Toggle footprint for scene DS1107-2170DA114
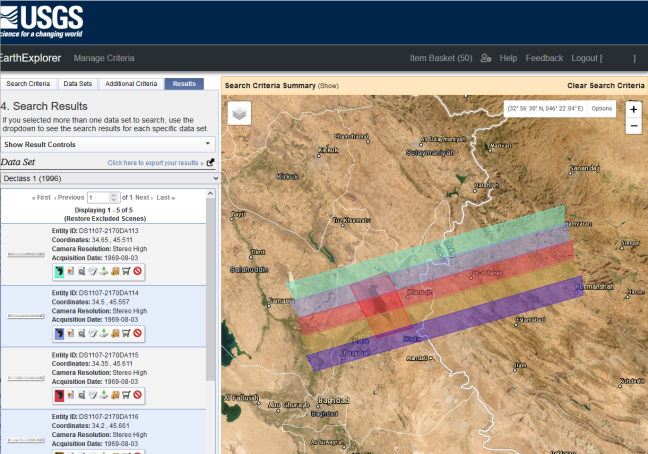 click(x=59, y=333)
